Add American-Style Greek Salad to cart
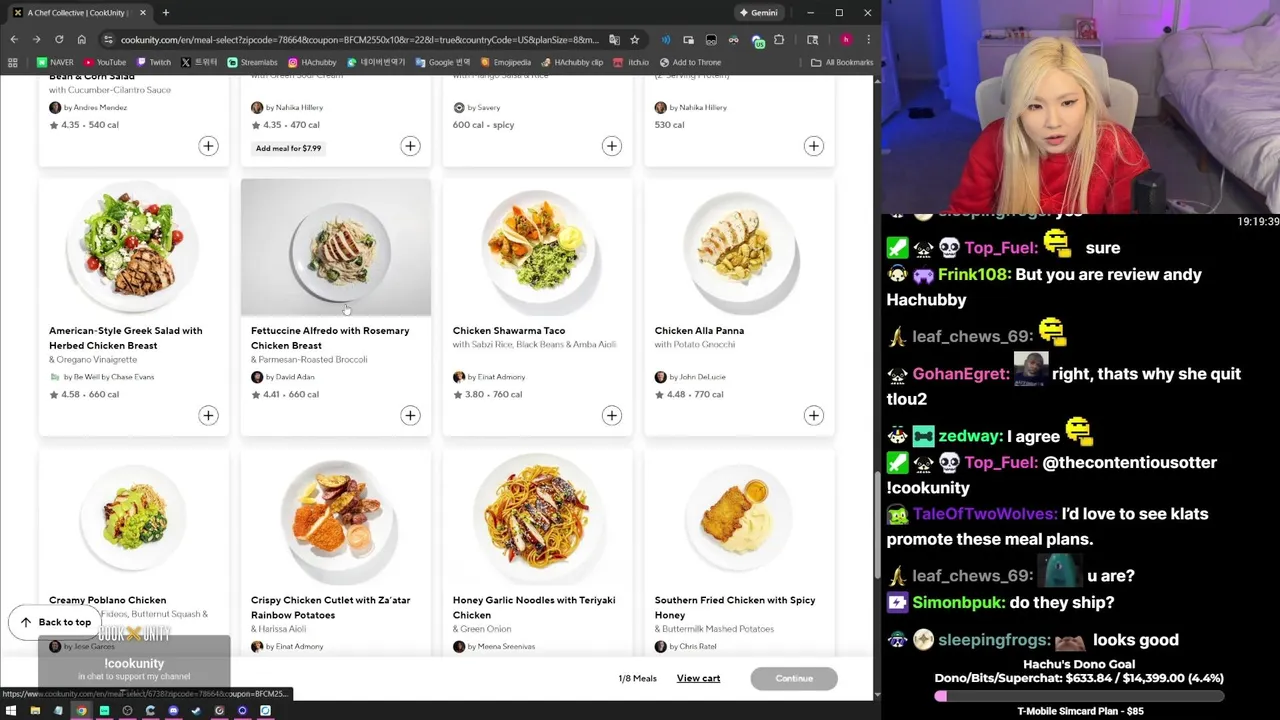This screenshot has width=1280, height=720. point(208,415)
